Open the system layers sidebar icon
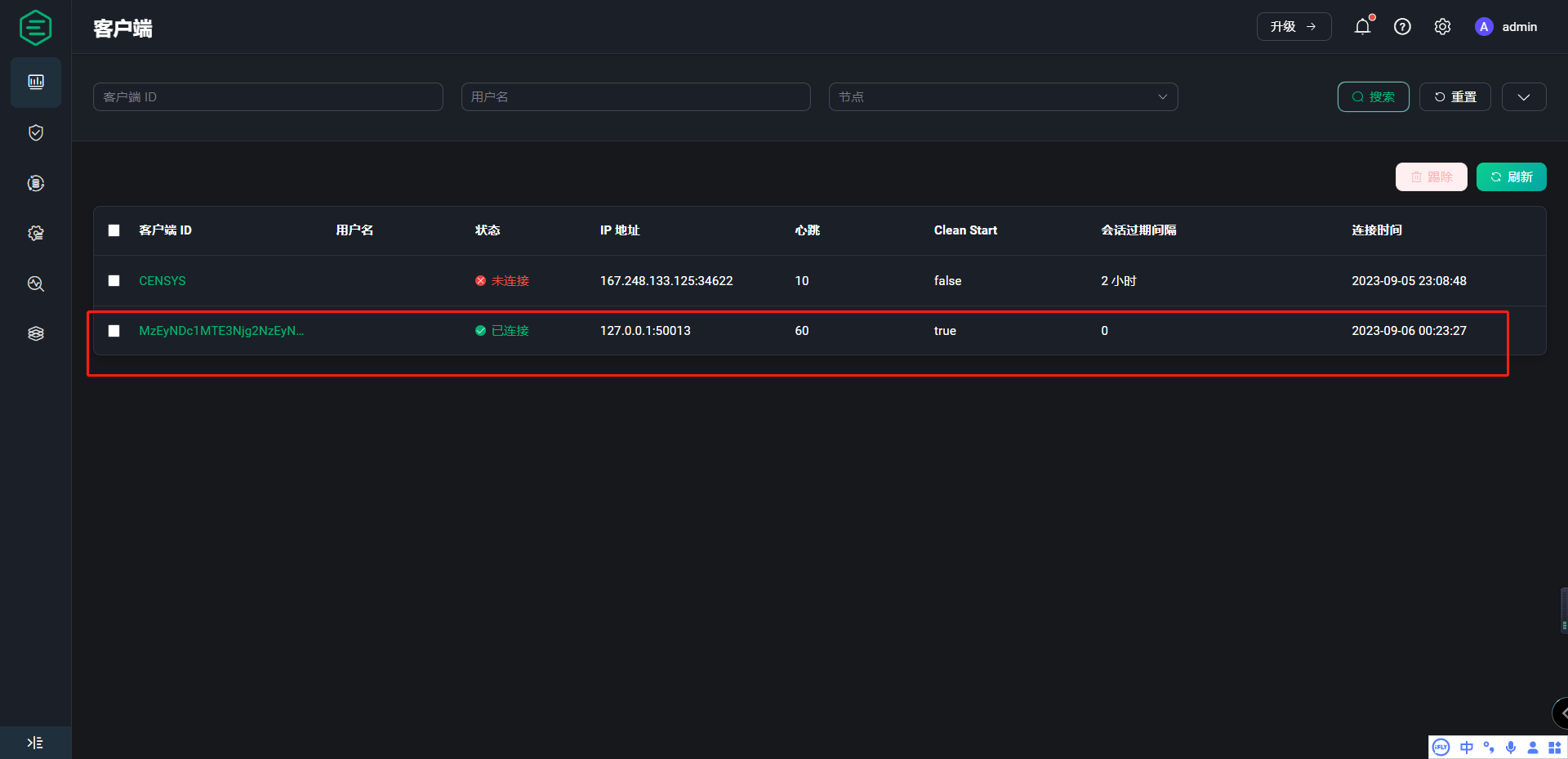Screen dimensions: 1568x759 click(36, 333)
